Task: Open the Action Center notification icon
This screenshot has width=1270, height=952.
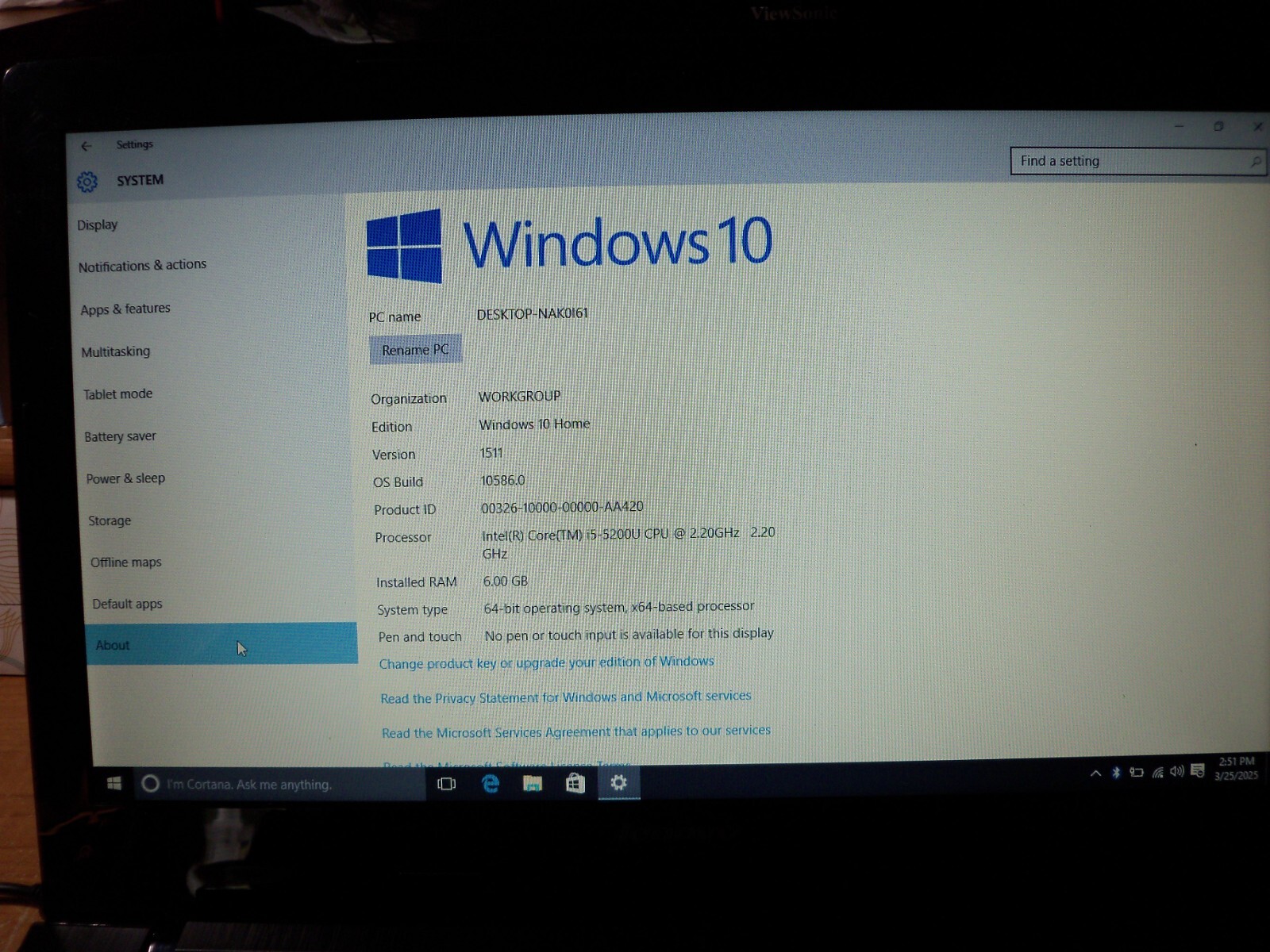Action: (1197, 770)
